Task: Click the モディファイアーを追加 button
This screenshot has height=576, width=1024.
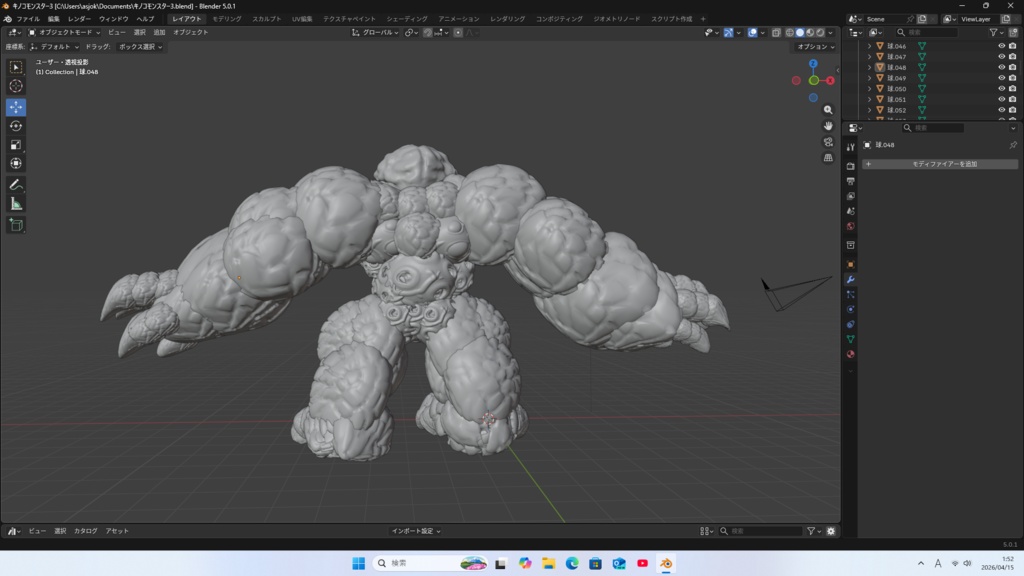Action: tap(940, 164)
